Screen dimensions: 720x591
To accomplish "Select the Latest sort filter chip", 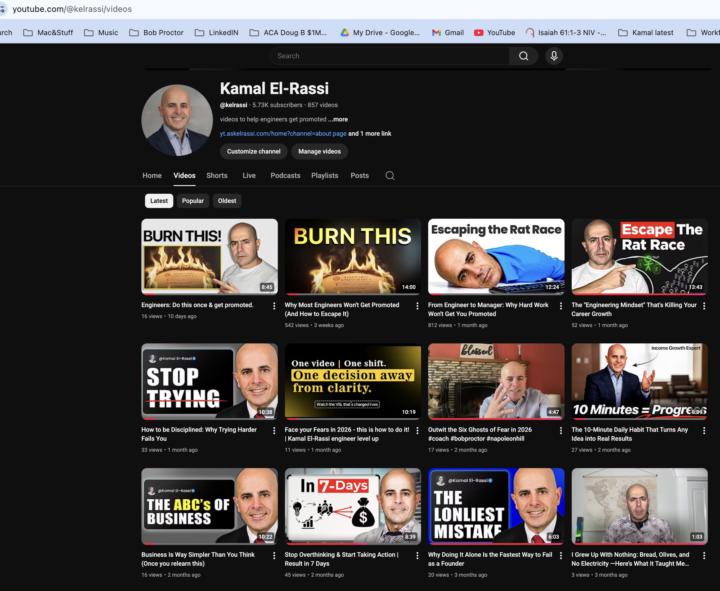I will pos(159,201).
